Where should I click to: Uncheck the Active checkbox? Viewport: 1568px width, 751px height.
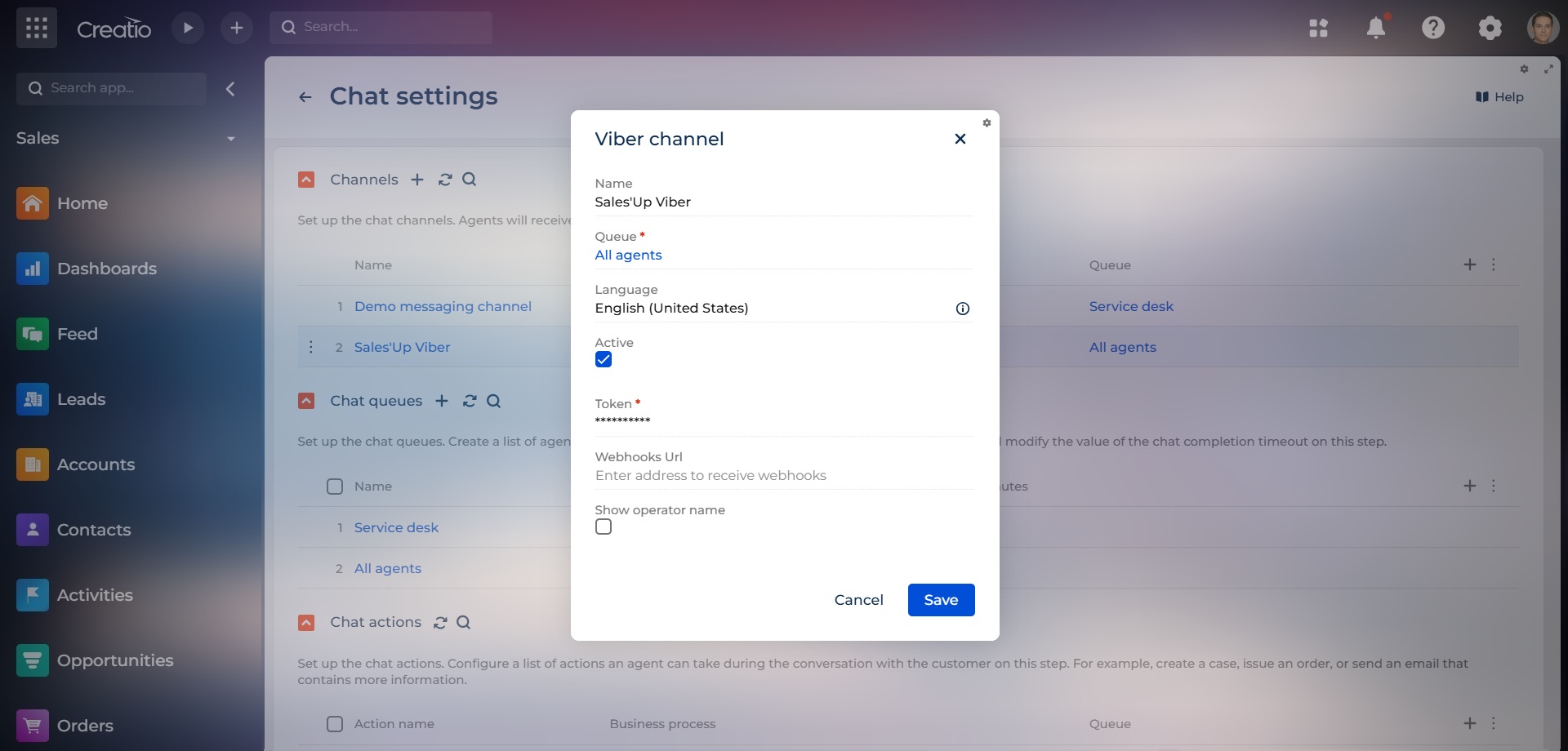pos(604,360)
